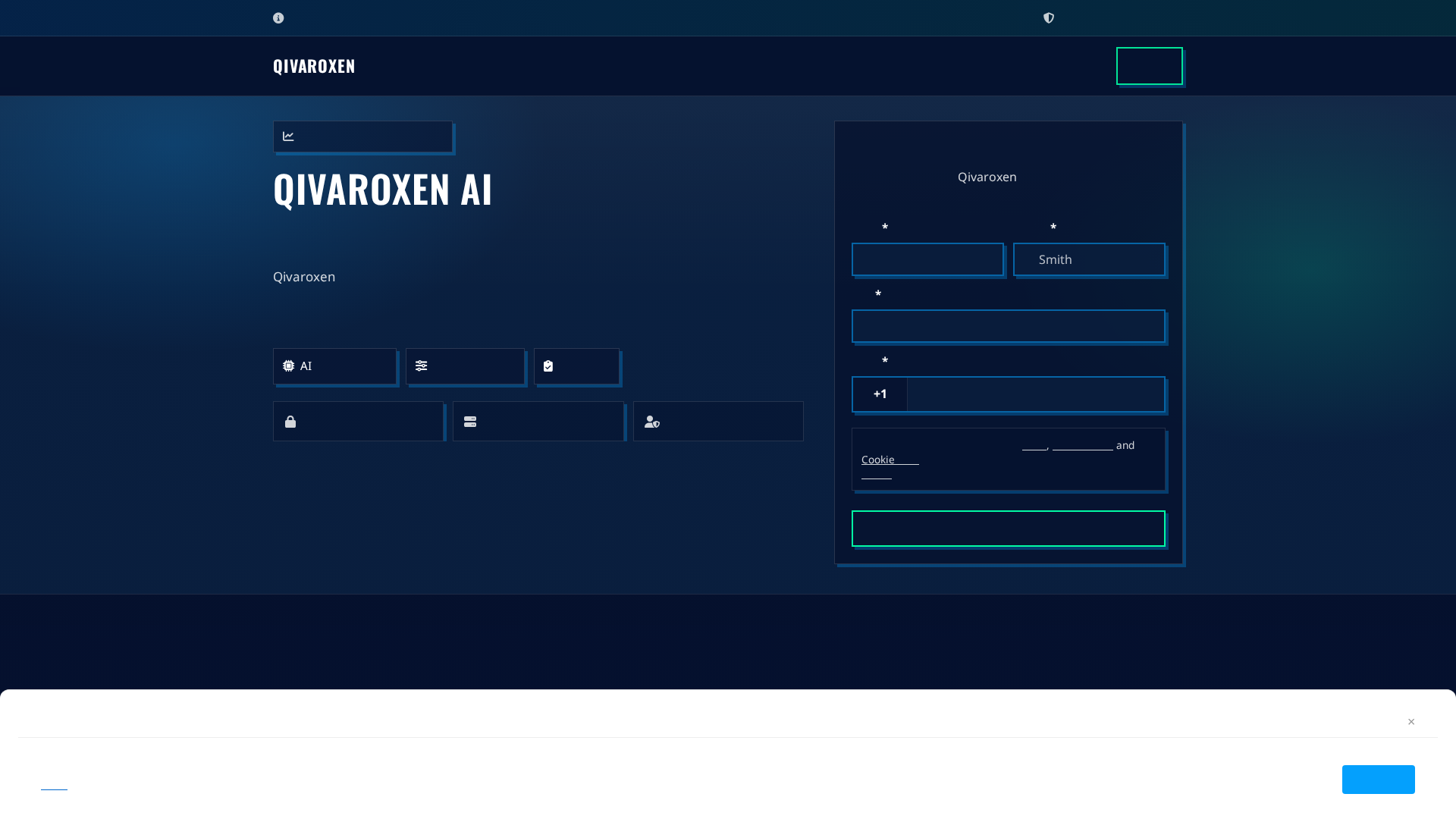Open the +1 country code selector

pyautogui.click(x=879, y=394)
